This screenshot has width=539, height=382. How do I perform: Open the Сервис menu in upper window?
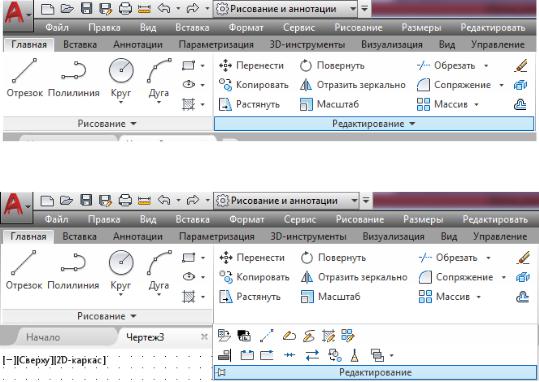(x=299, y=28)
